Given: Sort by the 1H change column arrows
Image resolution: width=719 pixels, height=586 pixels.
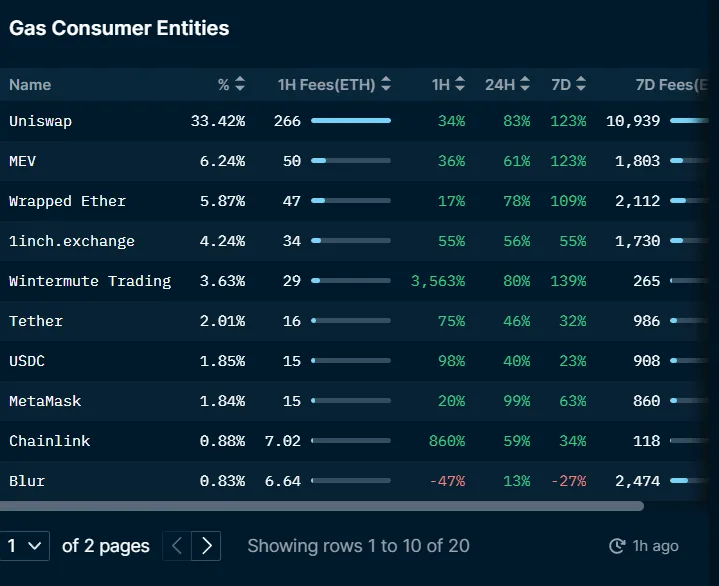Looking at the screenshot, I should 460,84.
